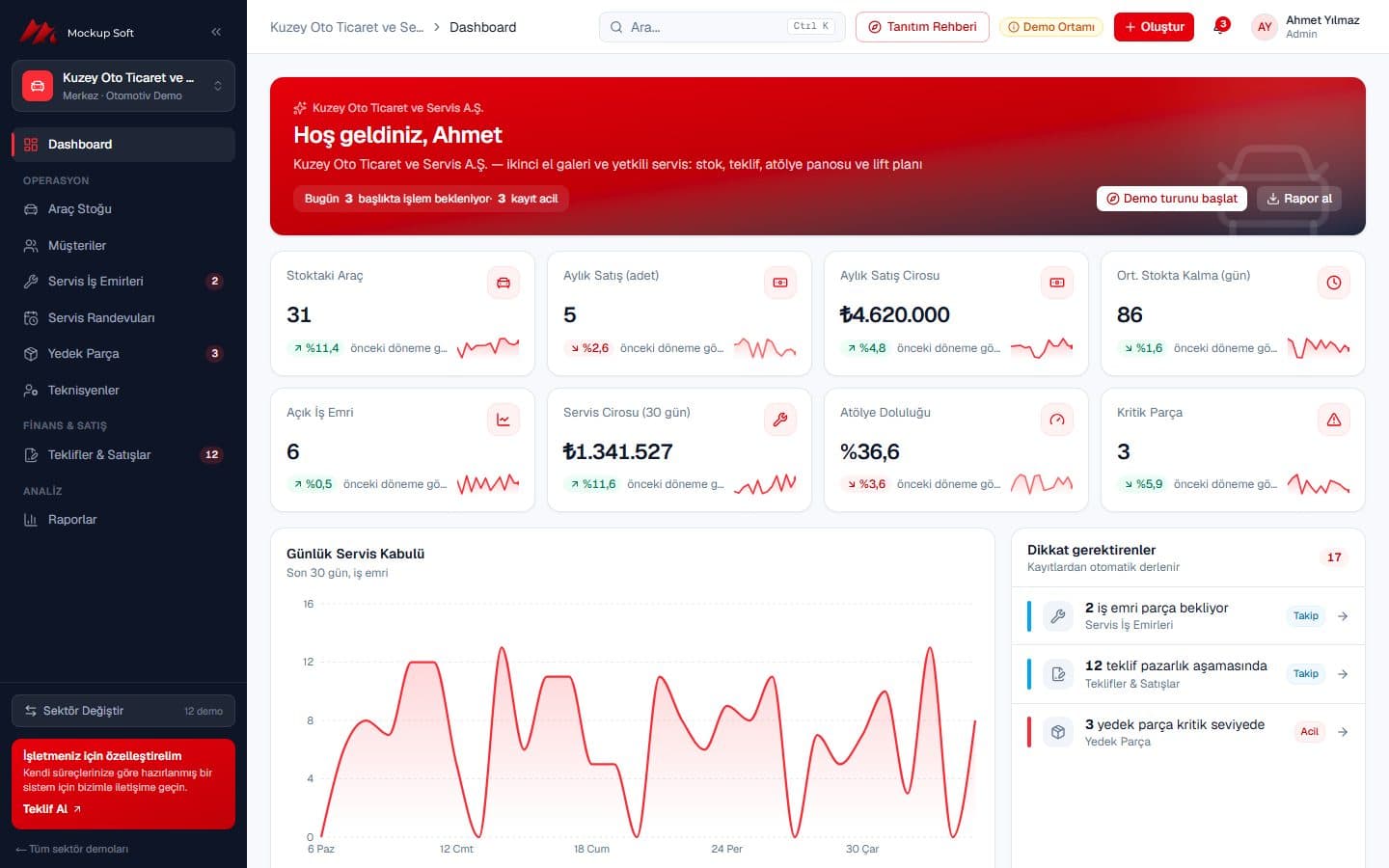Open arrow for '3 yedek parça kritik seviyede'

[1343, 732]
